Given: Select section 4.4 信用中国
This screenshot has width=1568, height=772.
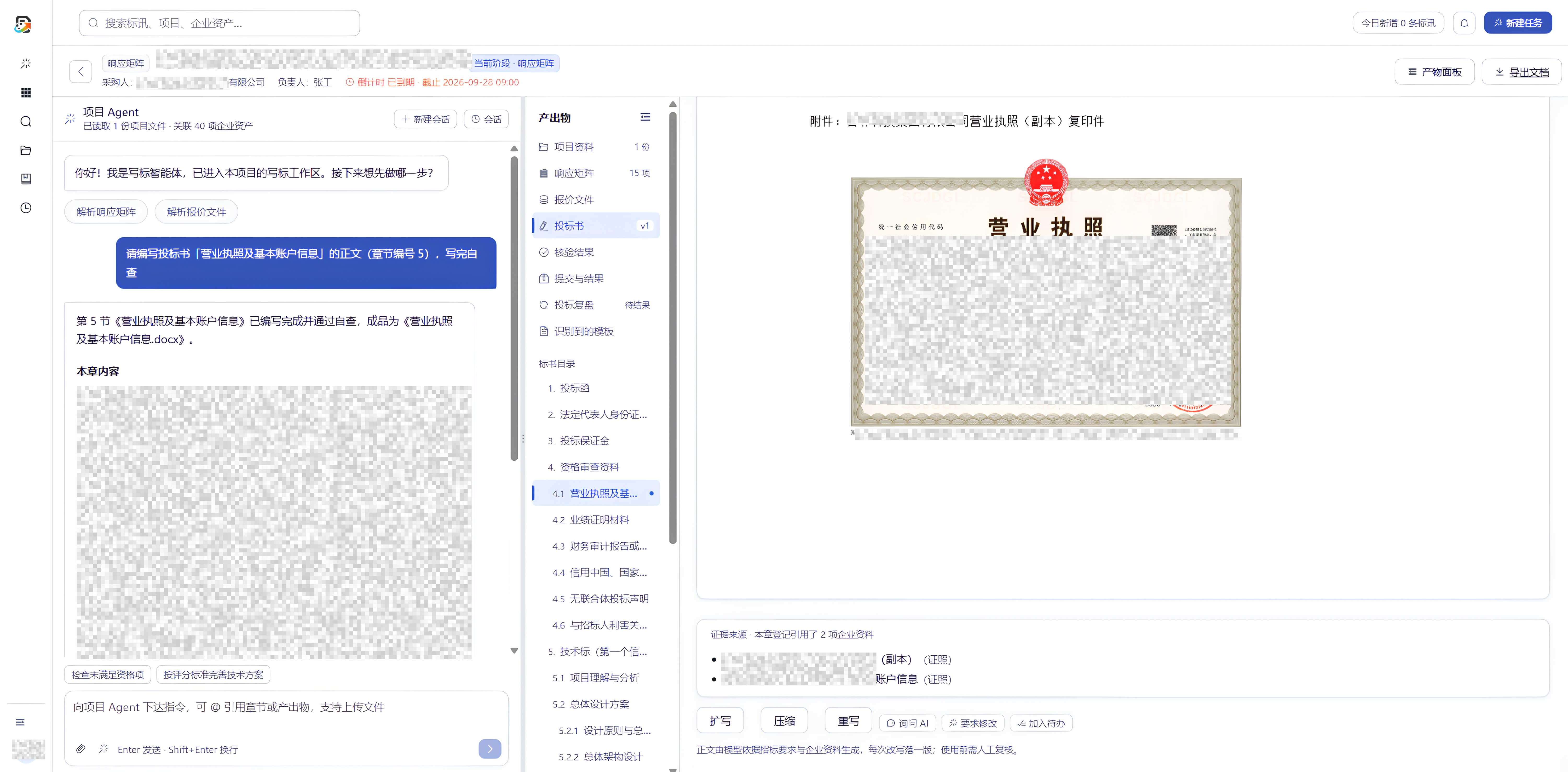Looking at the screenshot, I should tap(595, 572).
